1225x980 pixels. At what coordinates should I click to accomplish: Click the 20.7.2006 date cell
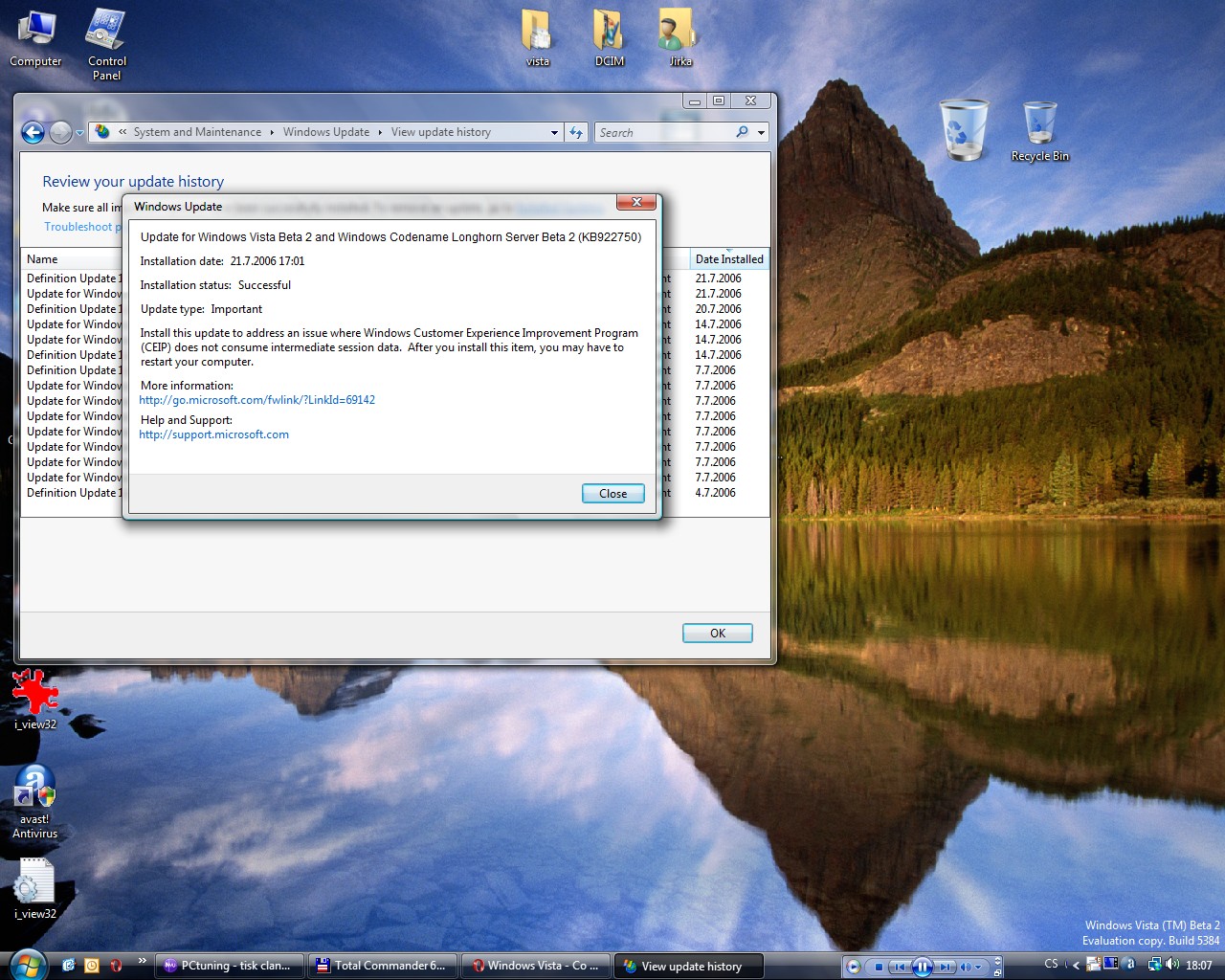tap(719, 309)
